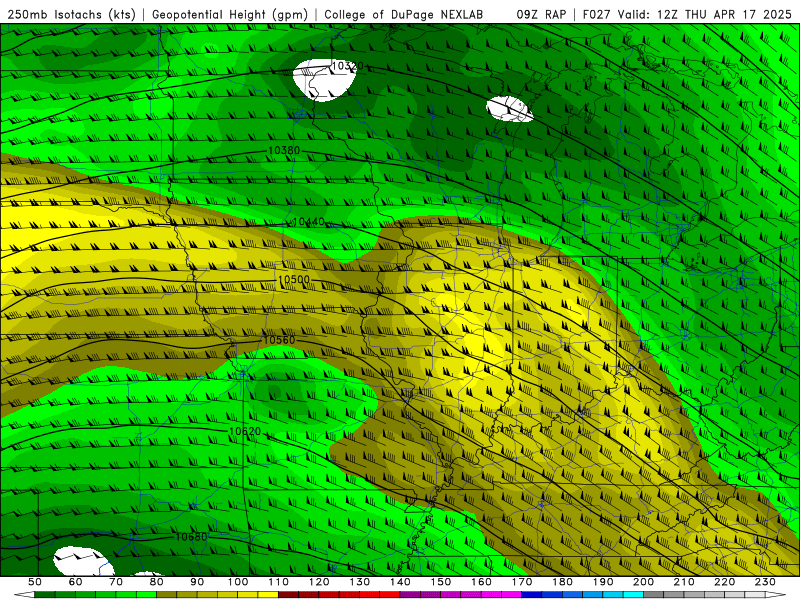Click the 230 value on the color scale
Screen dimensions: 800x600
pos(765,582)
